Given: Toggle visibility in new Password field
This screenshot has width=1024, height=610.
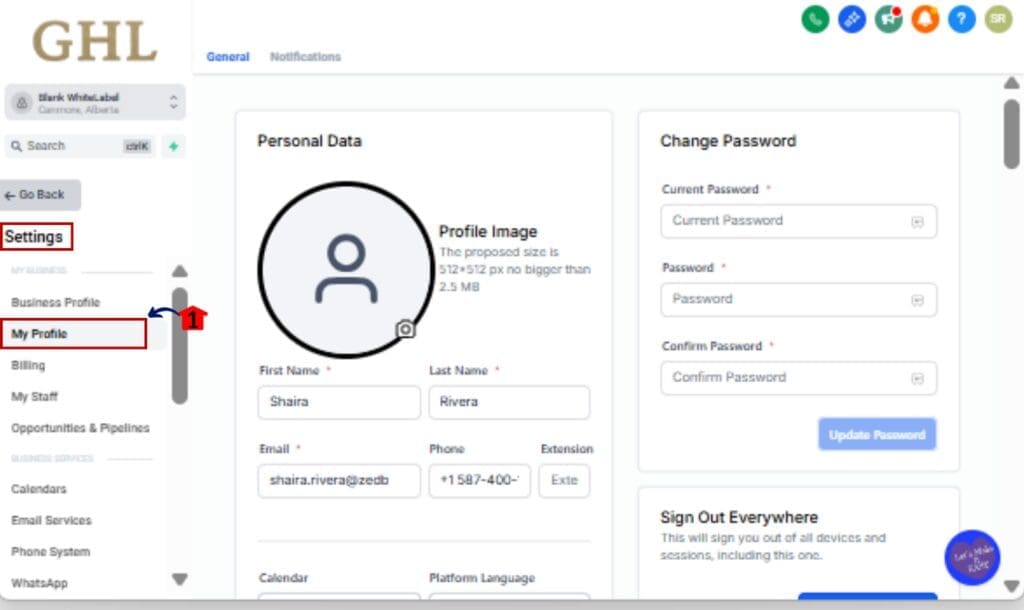Looking at the screenshot, I should 916,300.
